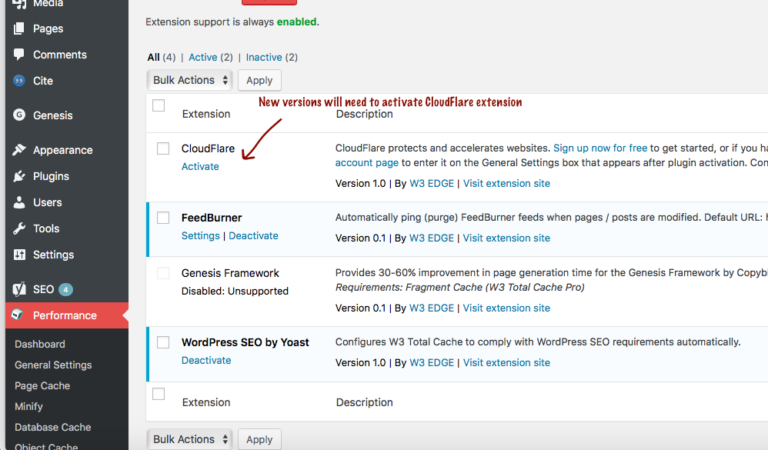Image resolution: width=768 pixels, height=450 pixels.
Task: Go to Performance Dashboard submenu
Action: click(40, 344)
